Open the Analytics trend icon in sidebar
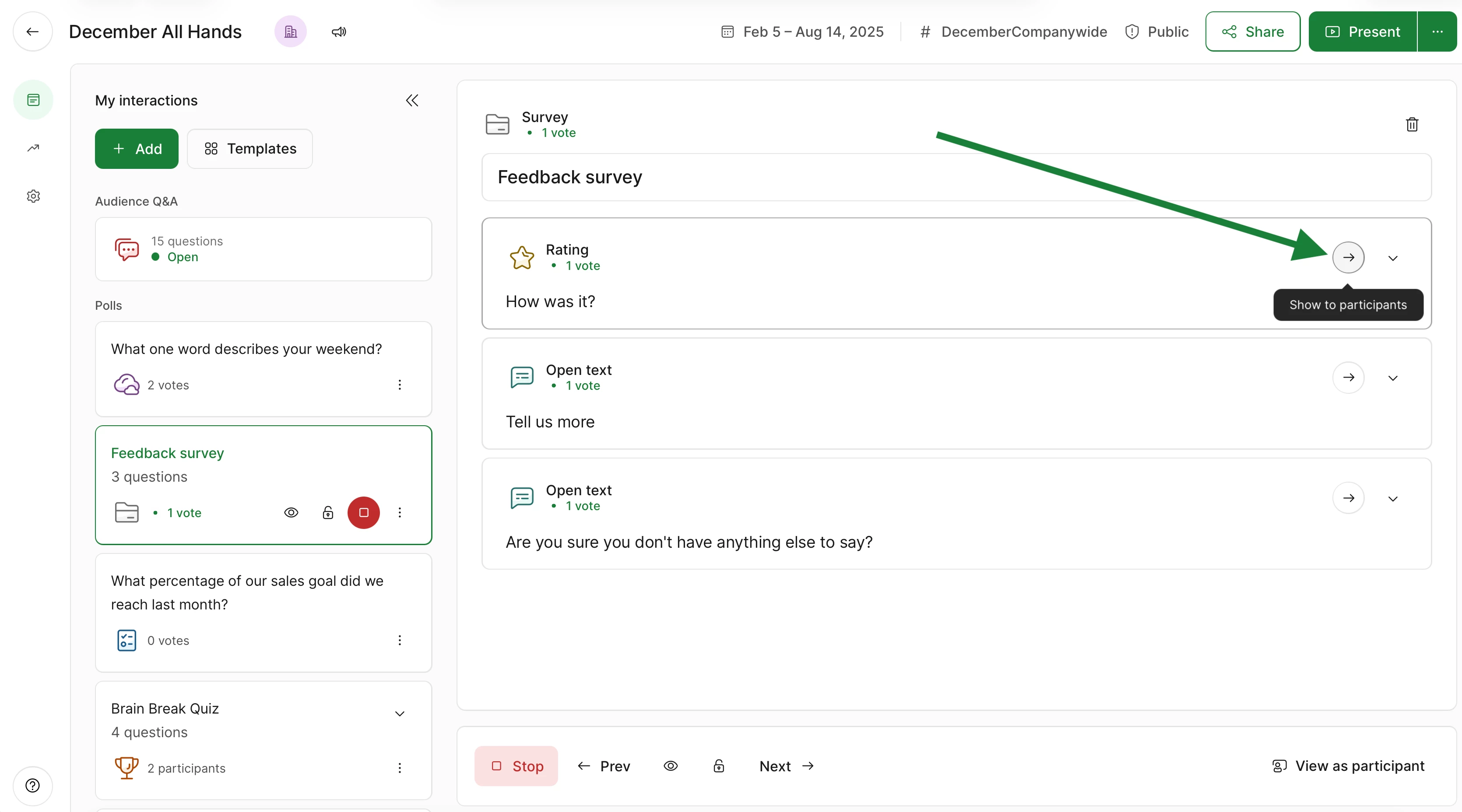This screenshot has width=1462, height=812. tap(33, 148)
